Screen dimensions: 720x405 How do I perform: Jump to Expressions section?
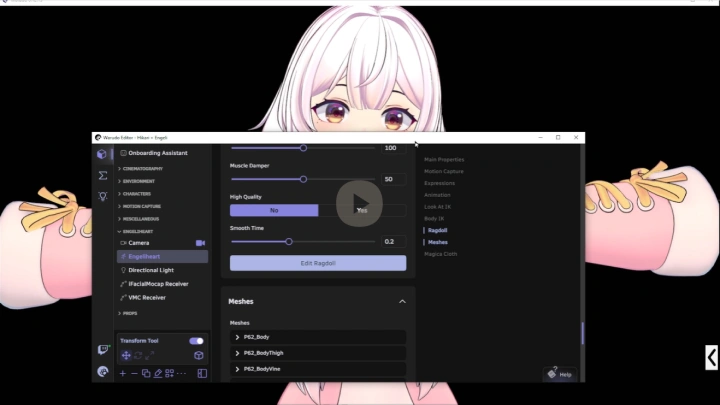pyautogui.click(x=439, y=183)
